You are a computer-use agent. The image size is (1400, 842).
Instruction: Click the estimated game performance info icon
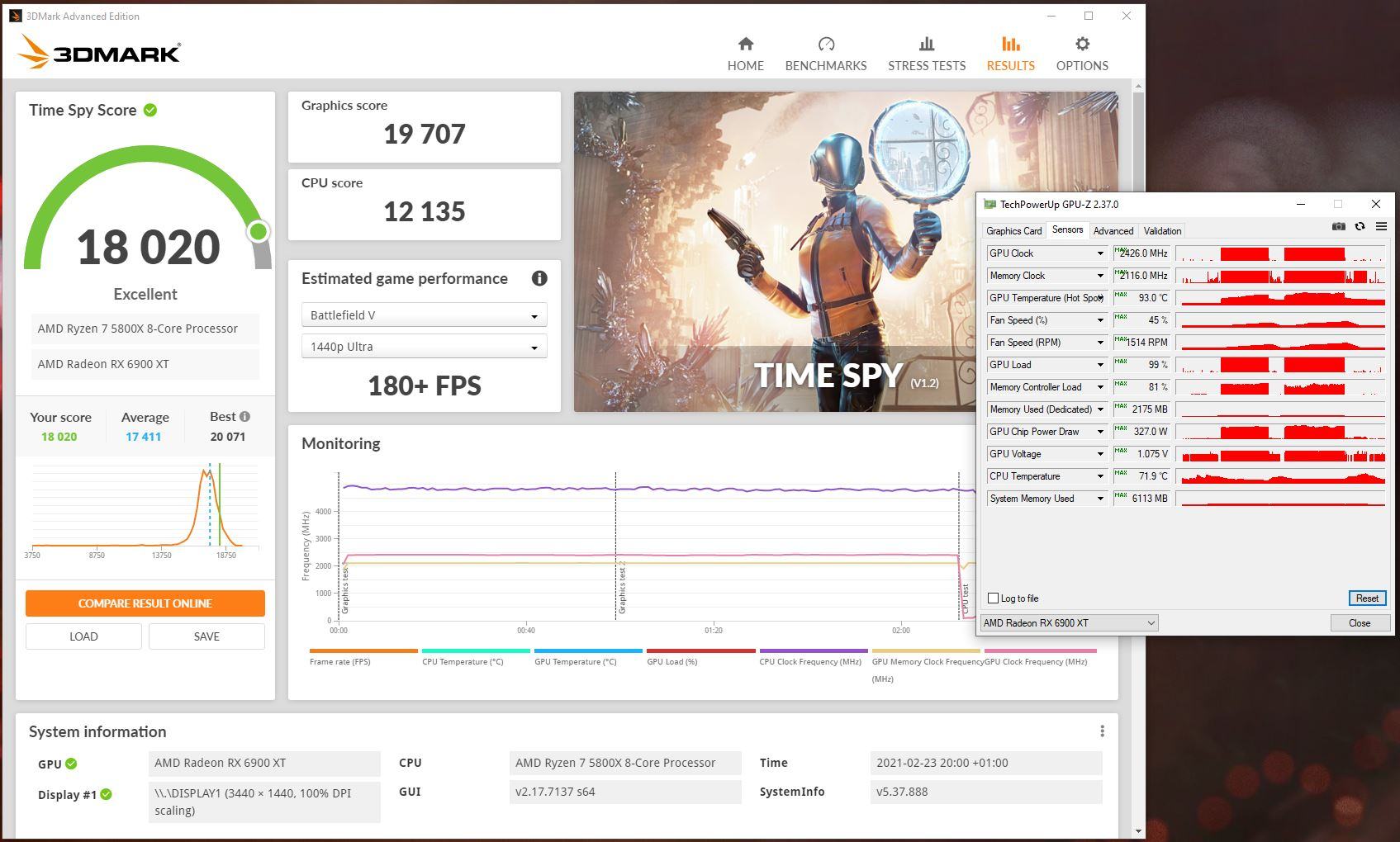tap(539, 278)
